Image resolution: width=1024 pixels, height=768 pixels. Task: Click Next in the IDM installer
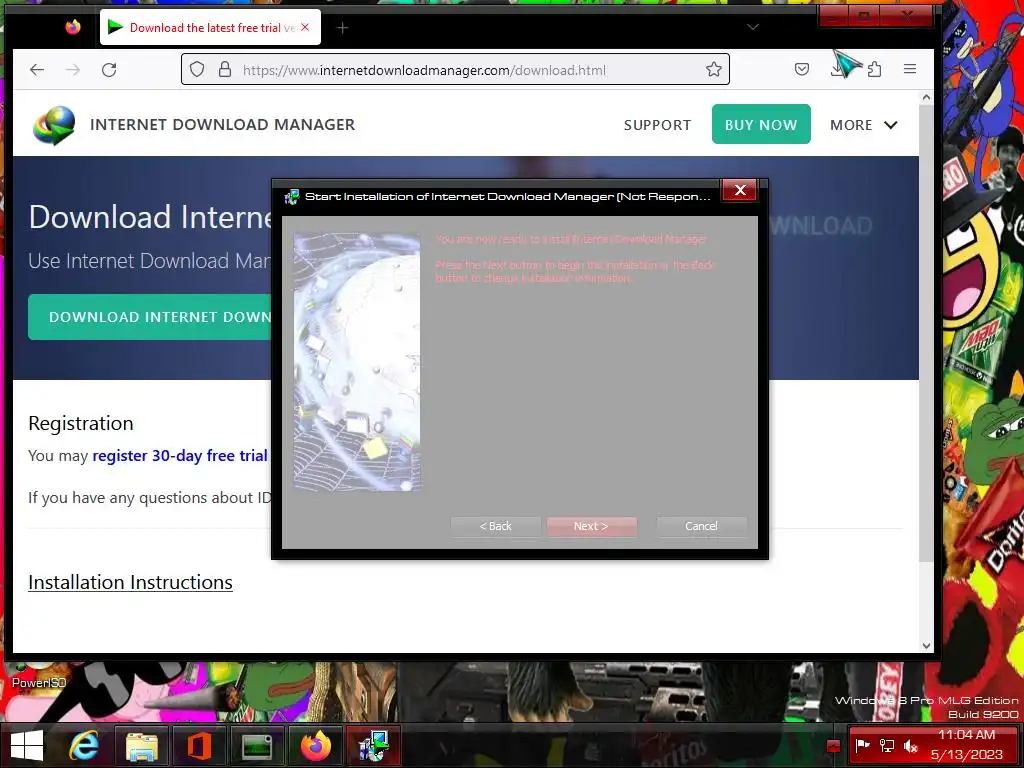point(591,526)
